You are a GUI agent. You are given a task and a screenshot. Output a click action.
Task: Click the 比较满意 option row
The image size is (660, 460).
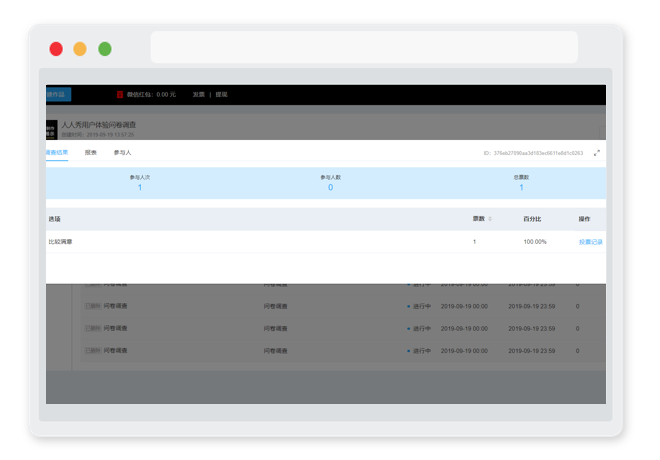(x=326, y=242)
